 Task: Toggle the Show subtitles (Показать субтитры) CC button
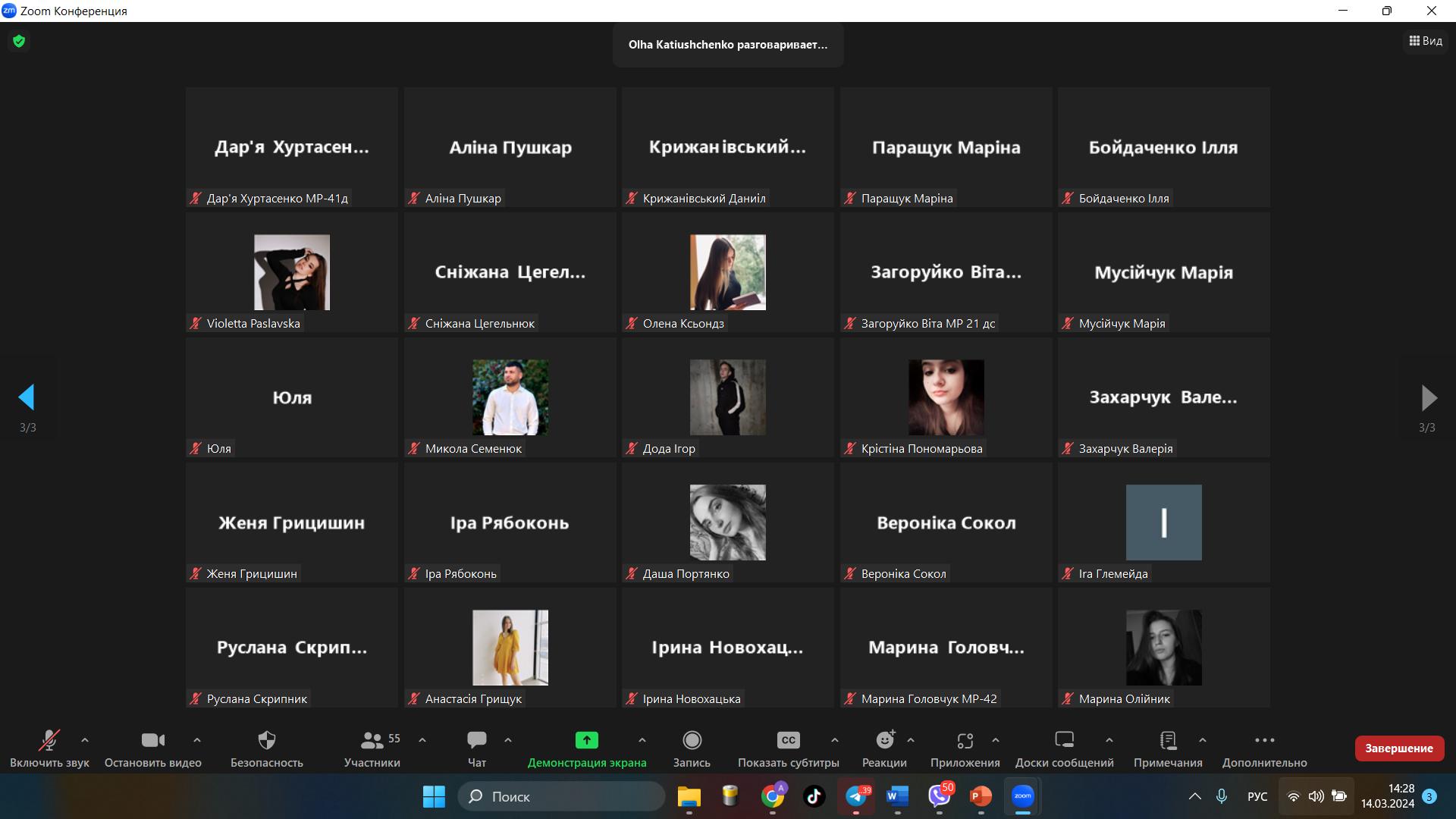[x=788, y=740]
